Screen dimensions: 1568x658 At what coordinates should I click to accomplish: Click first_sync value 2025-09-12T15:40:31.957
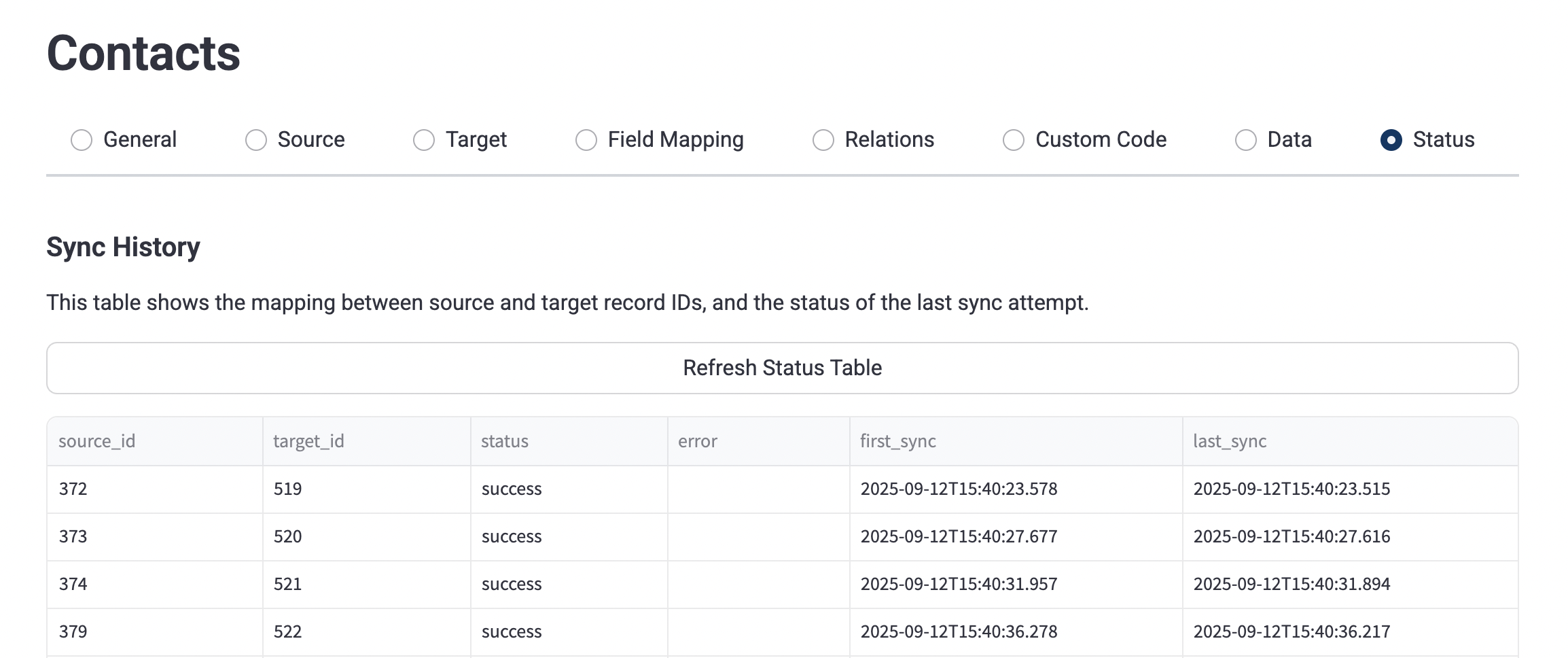coord(1016,585)
